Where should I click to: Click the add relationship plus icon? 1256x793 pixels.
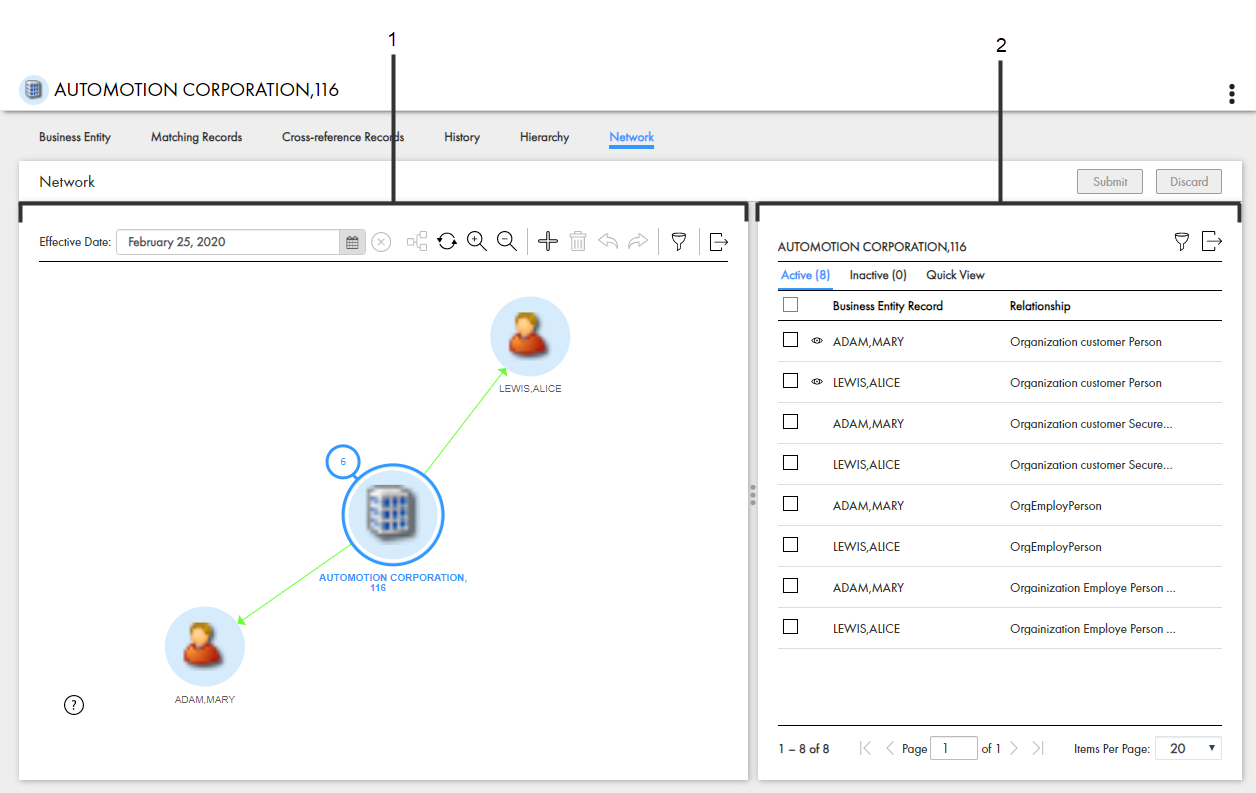(x=548, y=241)
